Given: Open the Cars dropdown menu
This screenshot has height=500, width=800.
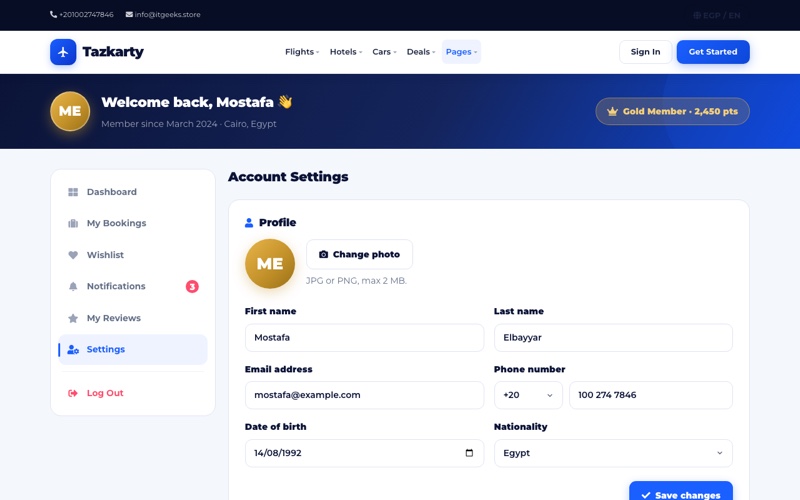Looking at the screenshot, I should coord(384,52).
